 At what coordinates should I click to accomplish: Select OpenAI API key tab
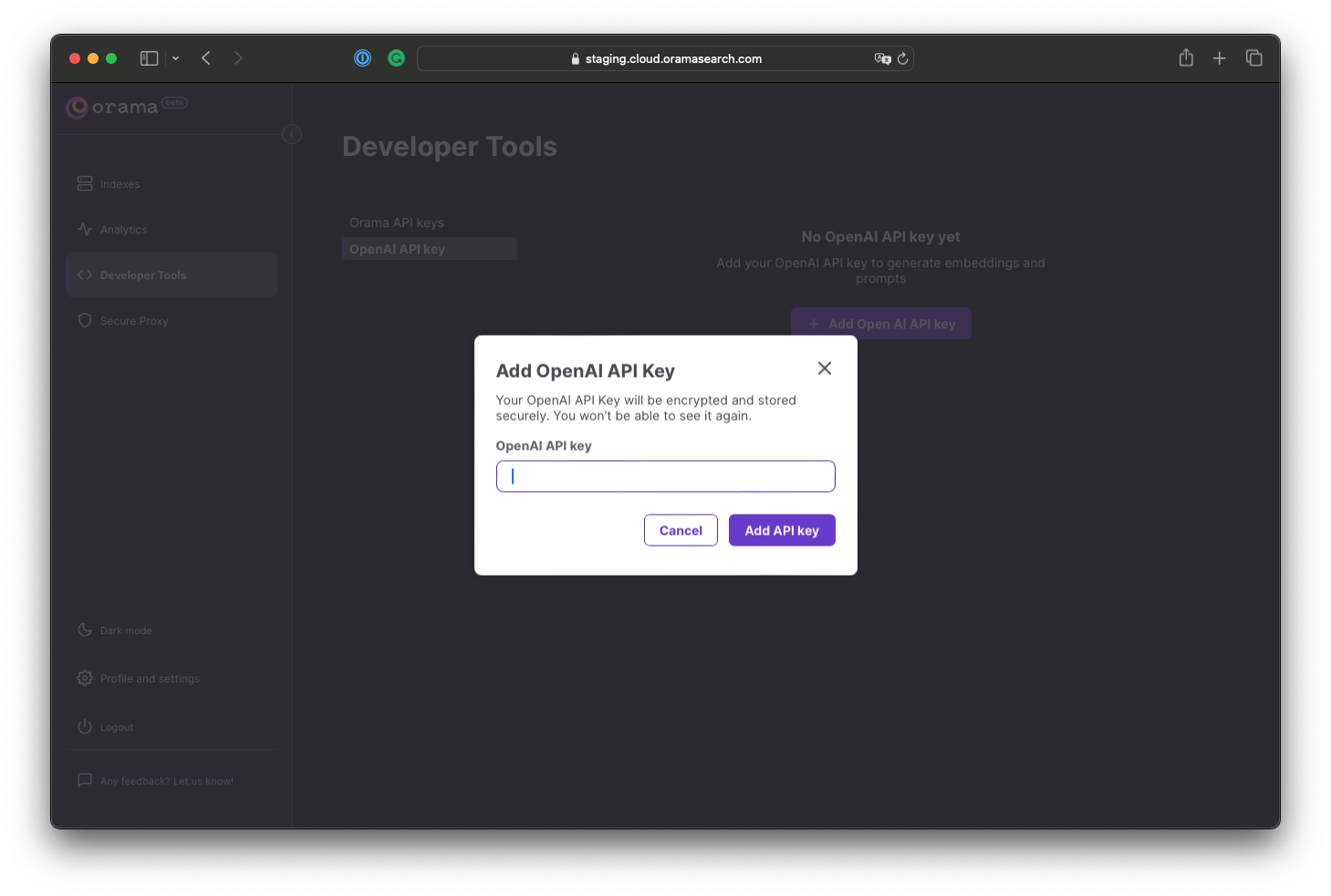429,249
